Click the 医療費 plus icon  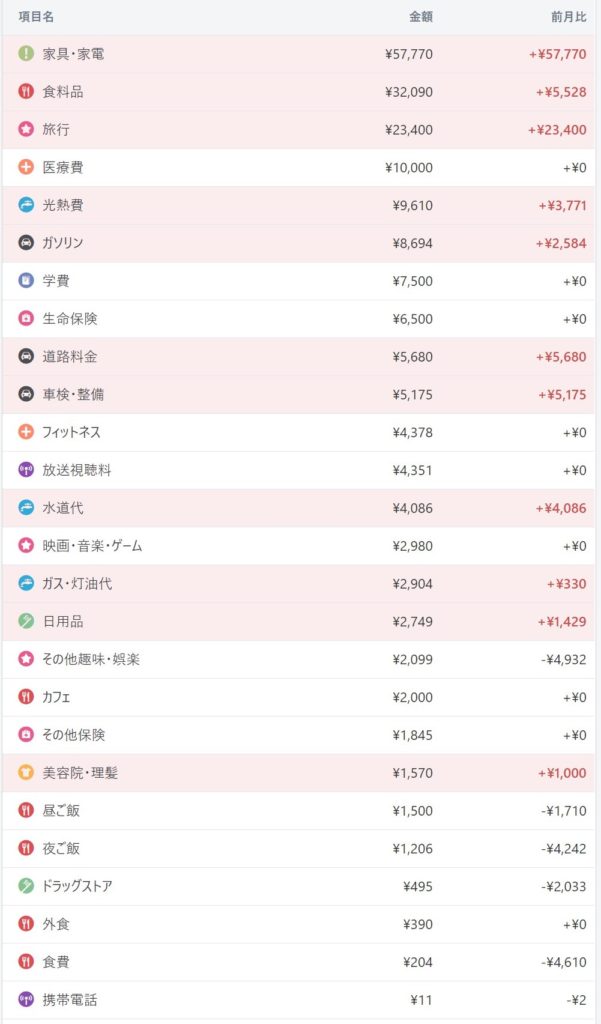coord(26,167)
